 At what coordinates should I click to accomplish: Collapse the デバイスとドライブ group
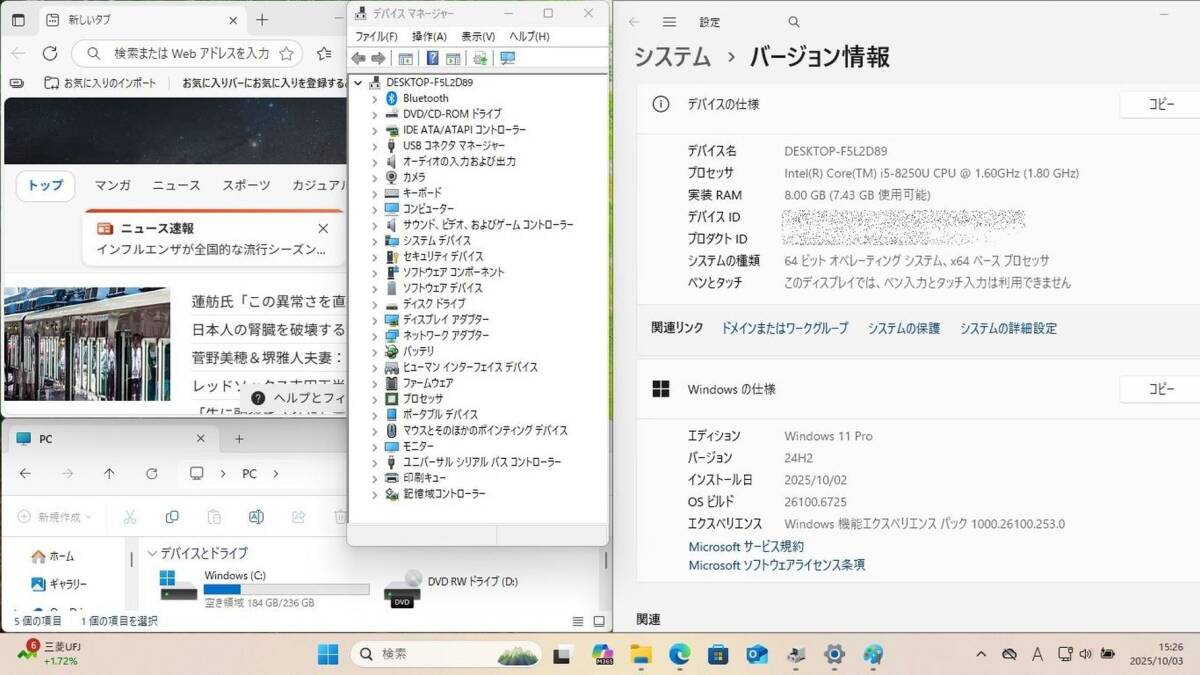pos(152,553)
